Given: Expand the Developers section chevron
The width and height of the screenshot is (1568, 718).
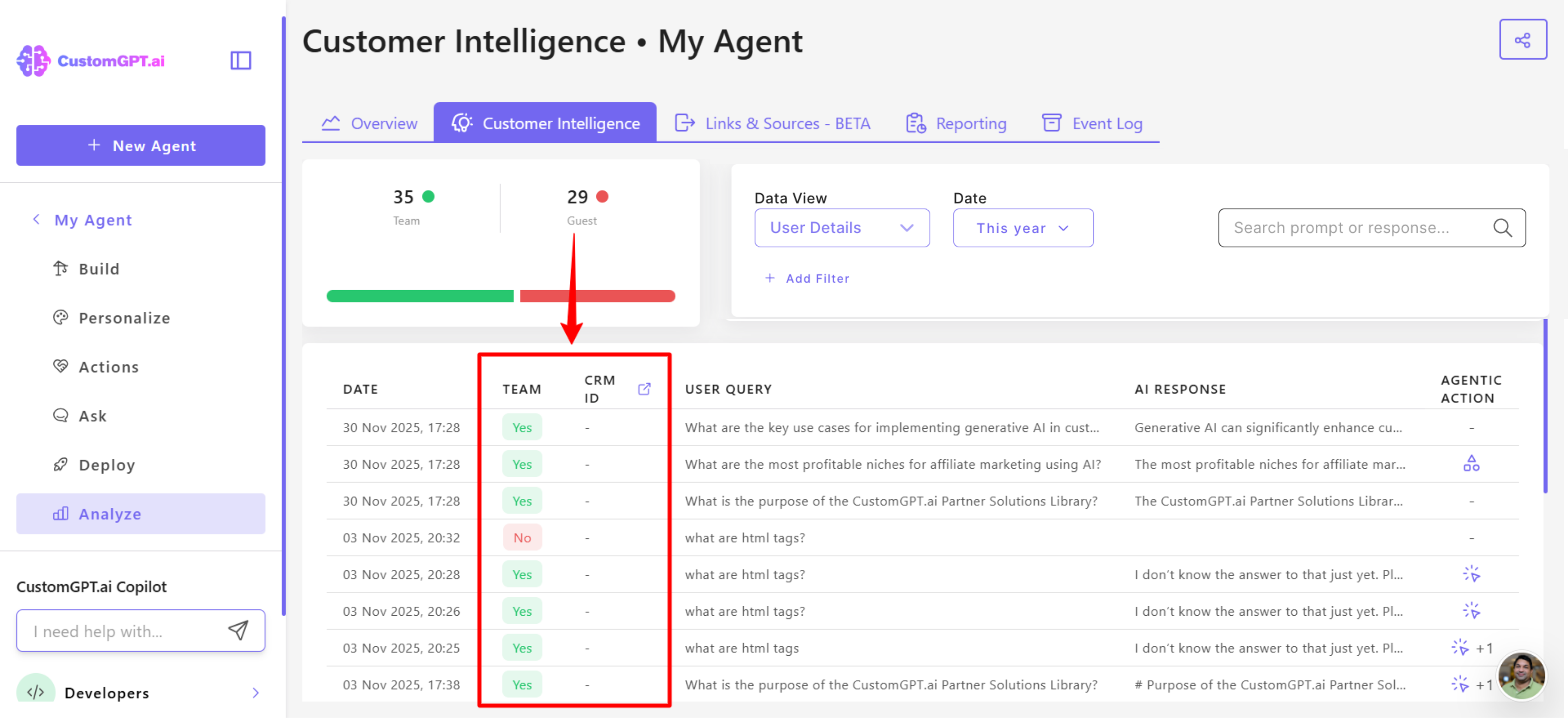Looking at the screenshot, I should point(256,693).
